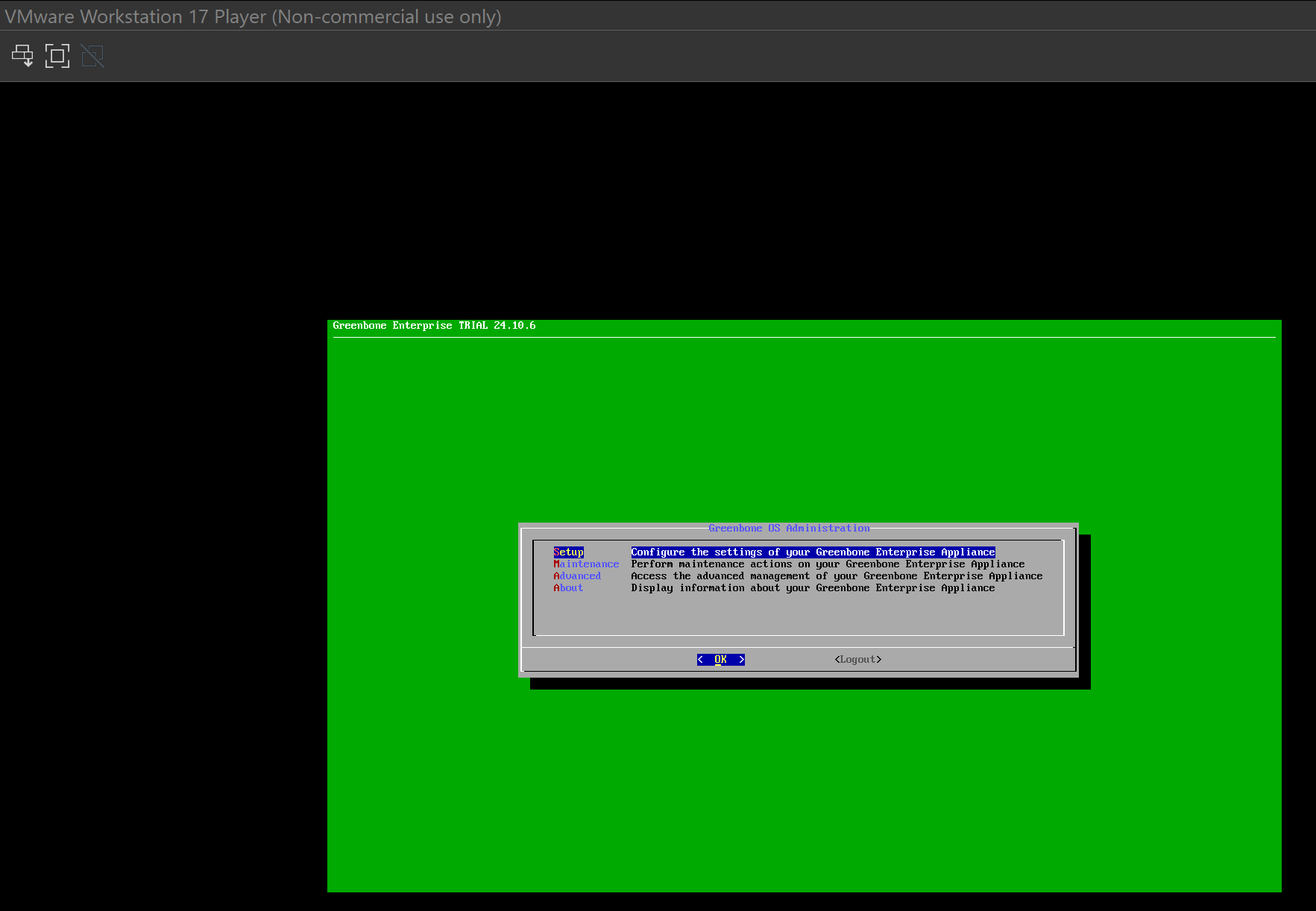Click the disabled Unity mode toolbar icon

click(x=92, y=55)
